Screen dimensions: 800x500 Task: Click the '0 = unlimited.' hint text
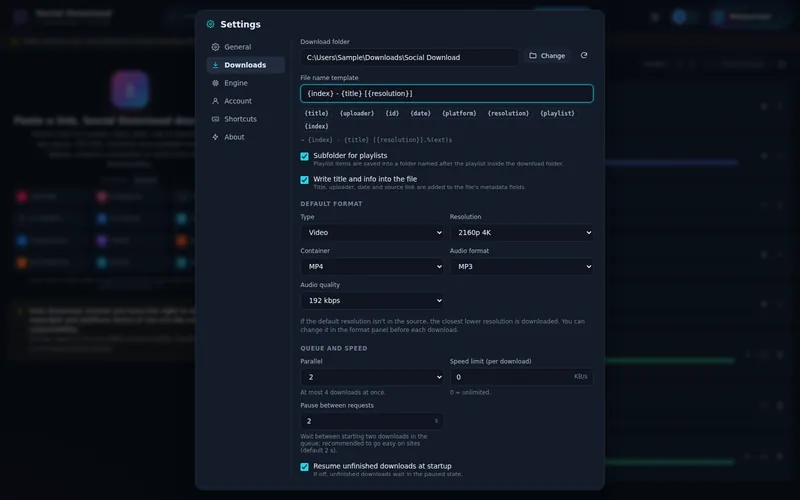pos(470,392)
